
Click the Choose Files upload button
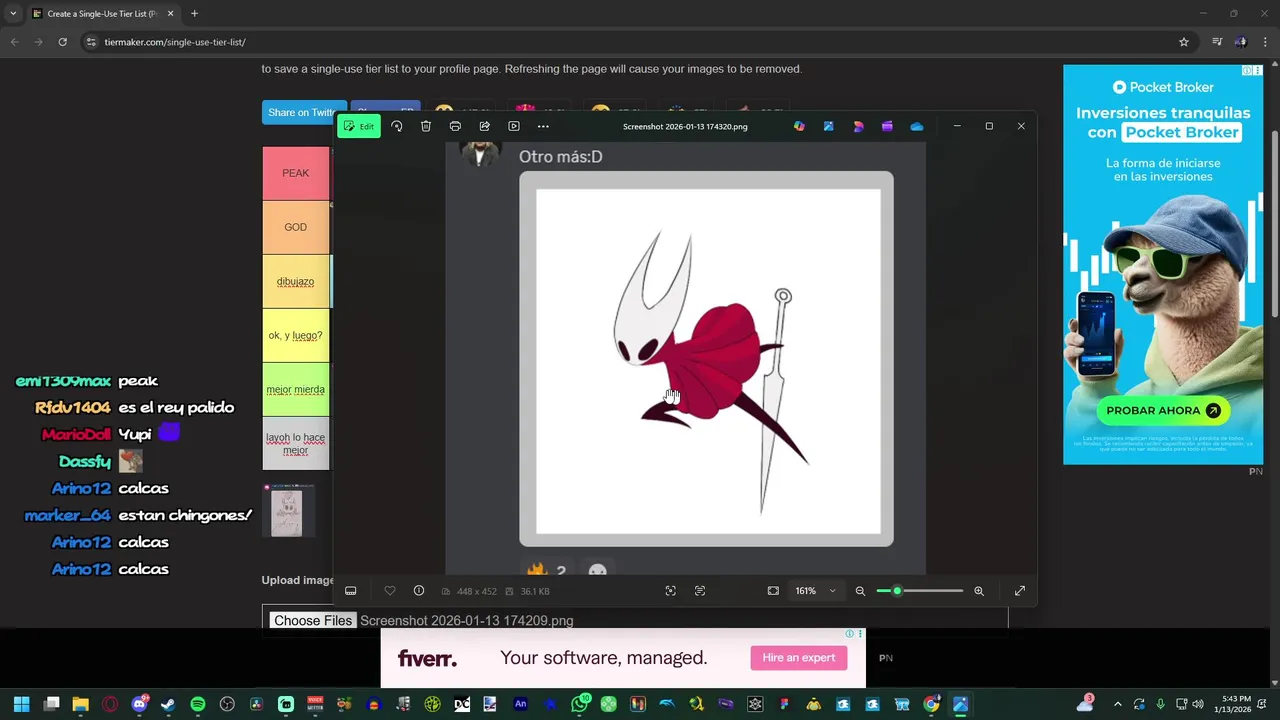313,621
